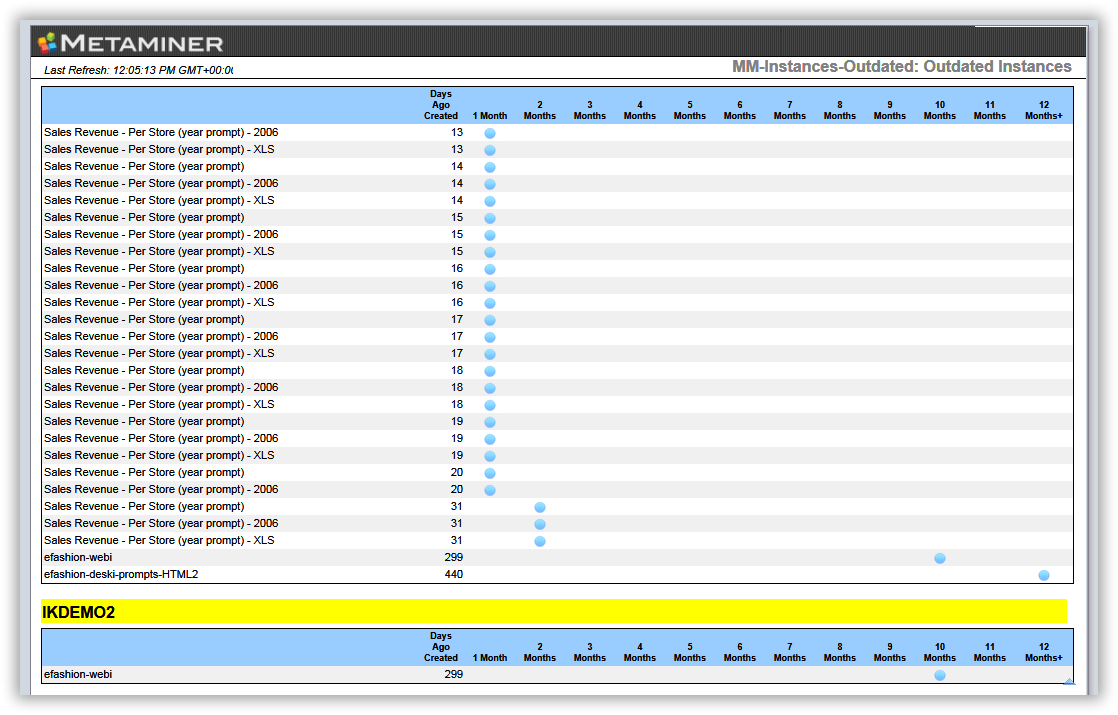Click 'Days Ago Created' header in top table

coord(441,105)
